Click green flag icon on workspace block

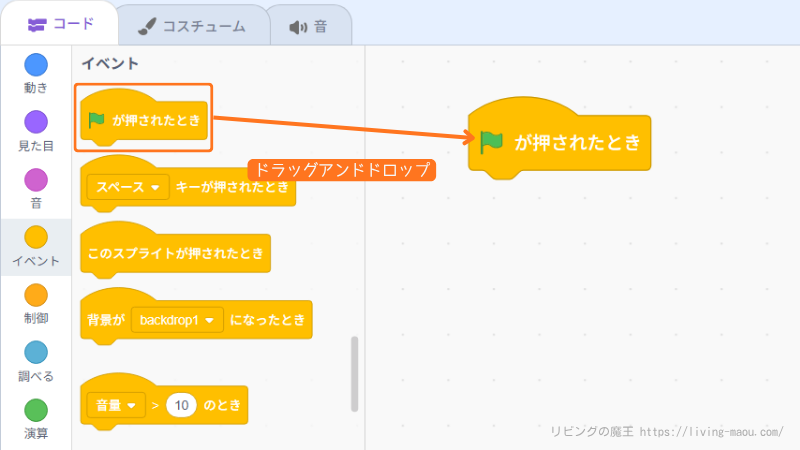492,142
